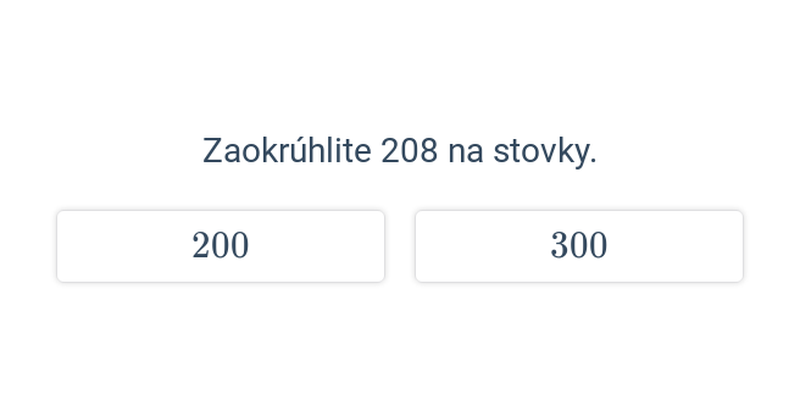Submit the lower hundred 200 choice
This screenshot has height=400, width=800.
point(220,246)
